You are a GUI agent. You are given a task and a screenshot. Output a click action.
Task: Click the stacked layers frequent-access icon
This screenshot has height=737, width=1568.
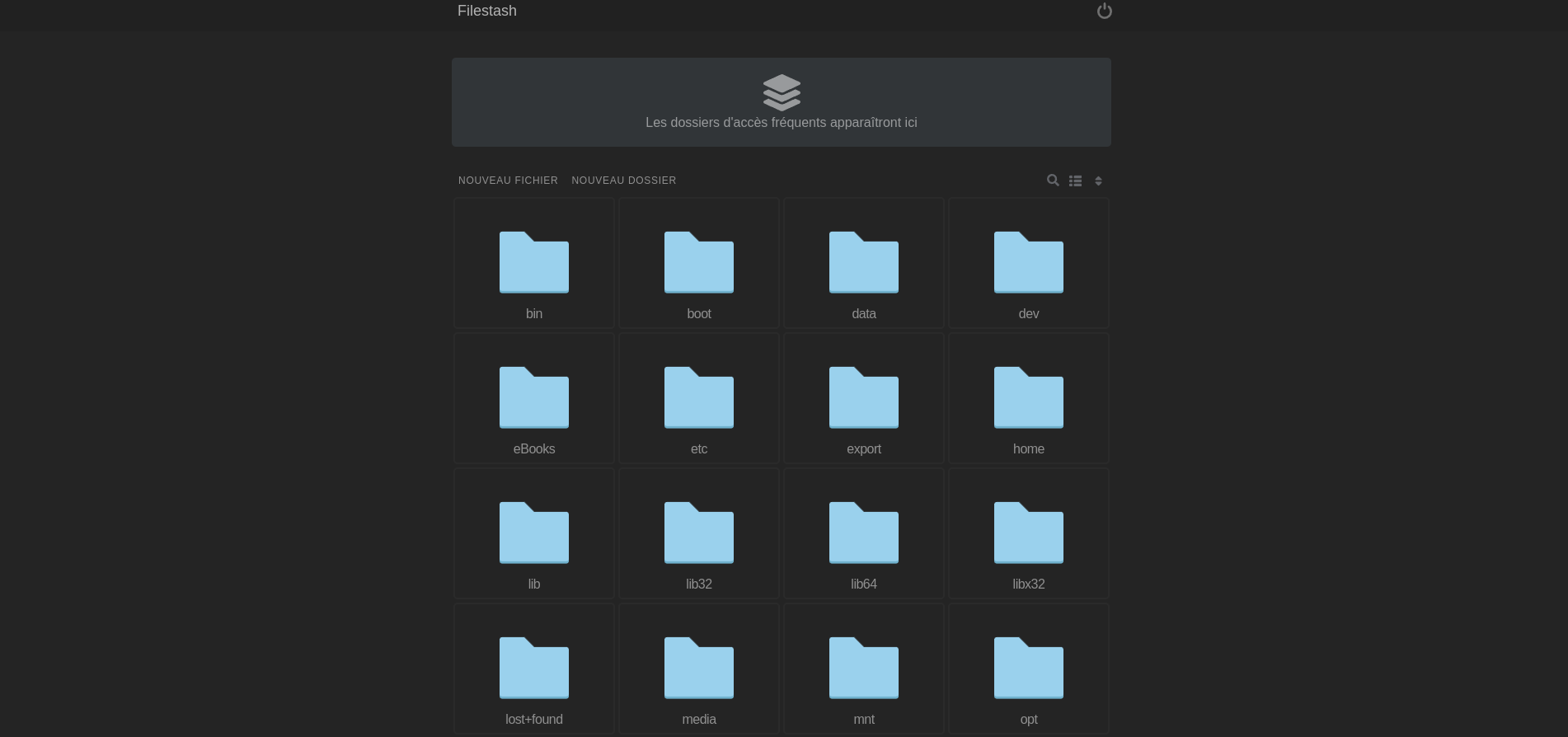tap(782, 92)
